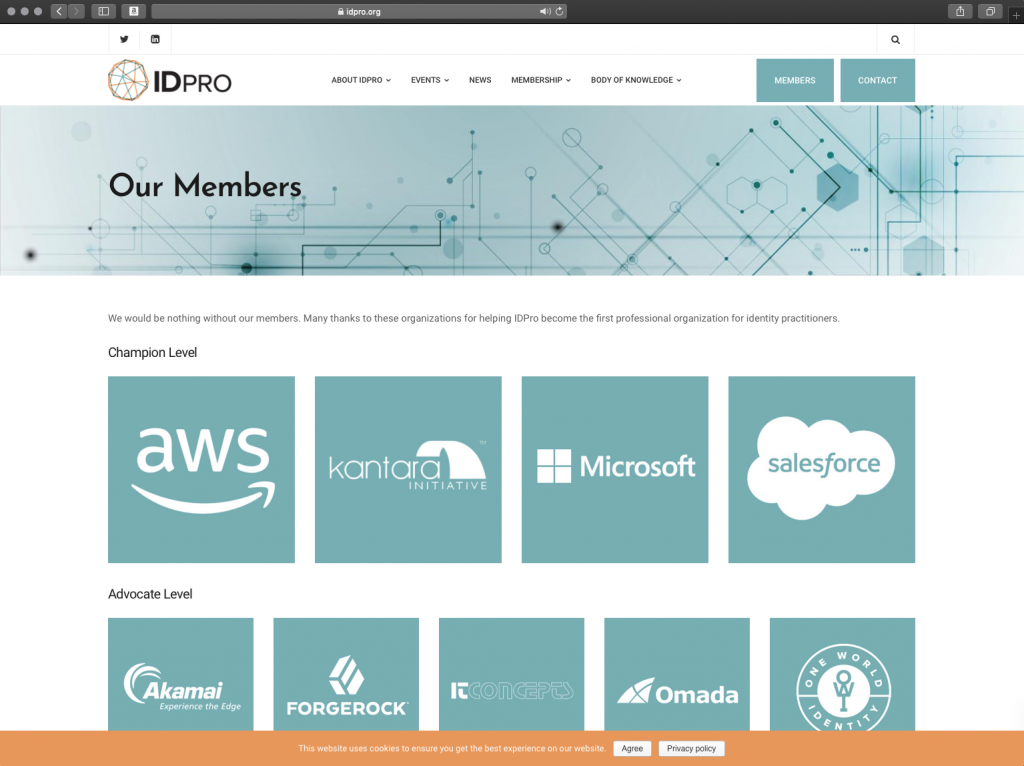Open the Safari share menu
This screenshot has width=1024, height=766.
click(960, 11)
